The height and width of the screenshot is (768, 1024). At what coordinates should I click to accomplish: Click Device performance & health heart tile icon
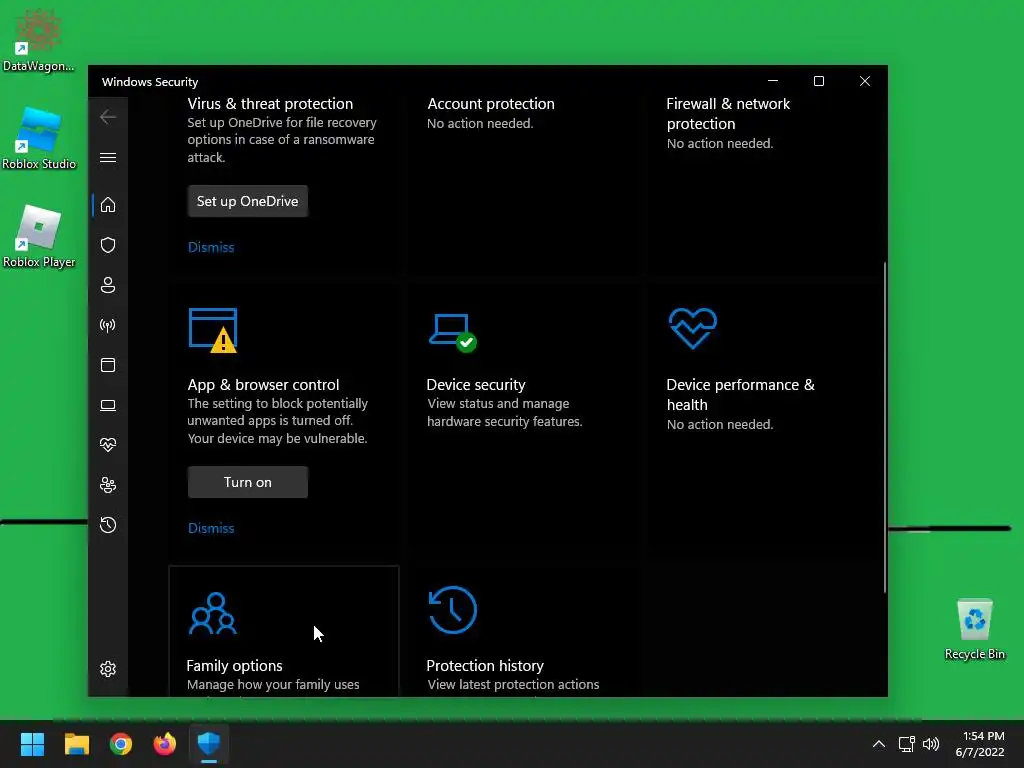coord(693,328)
